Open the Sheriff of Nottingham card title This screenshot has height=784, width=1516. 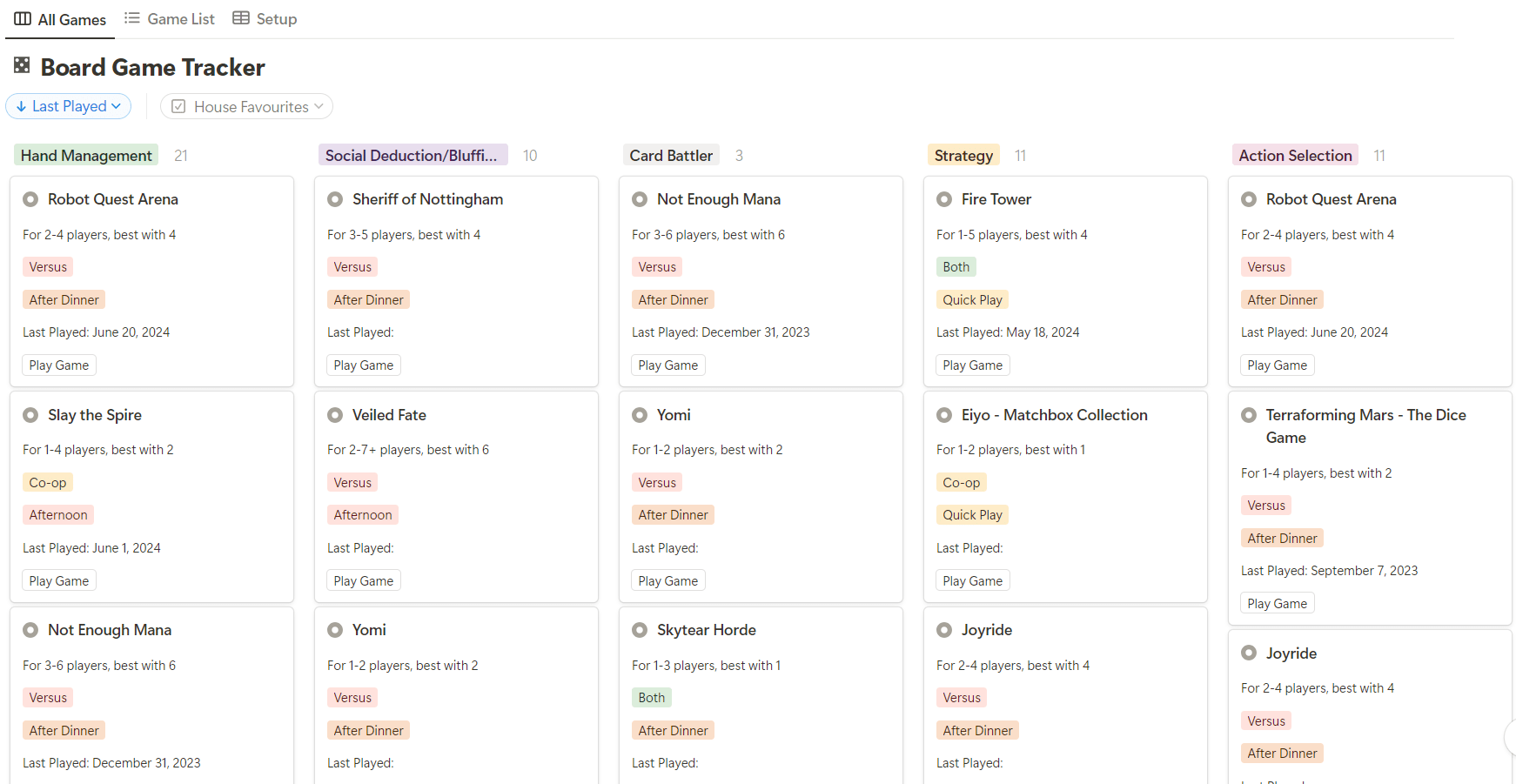(427, 199)
